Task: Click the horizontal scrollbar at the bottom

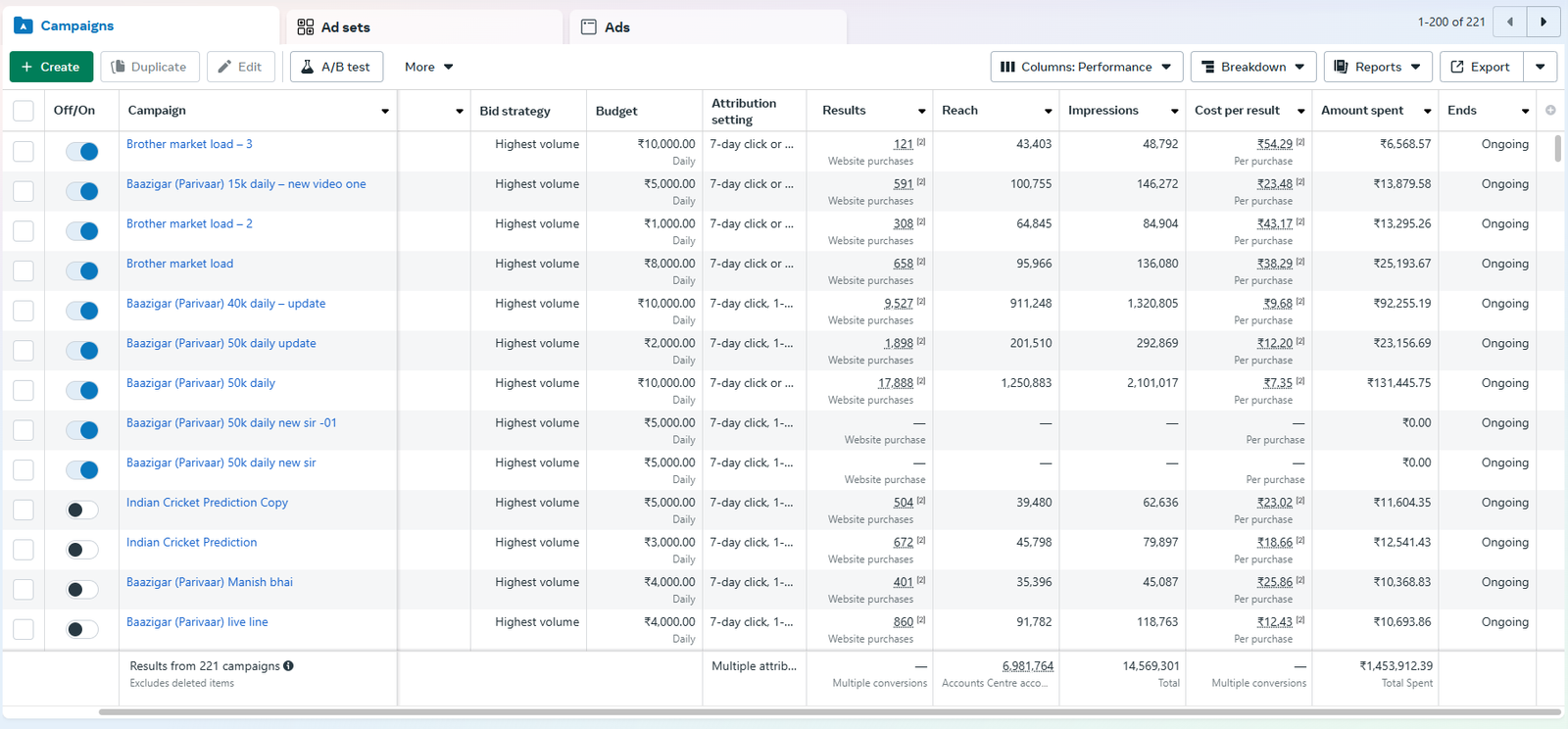Action: tap(829, 712)
